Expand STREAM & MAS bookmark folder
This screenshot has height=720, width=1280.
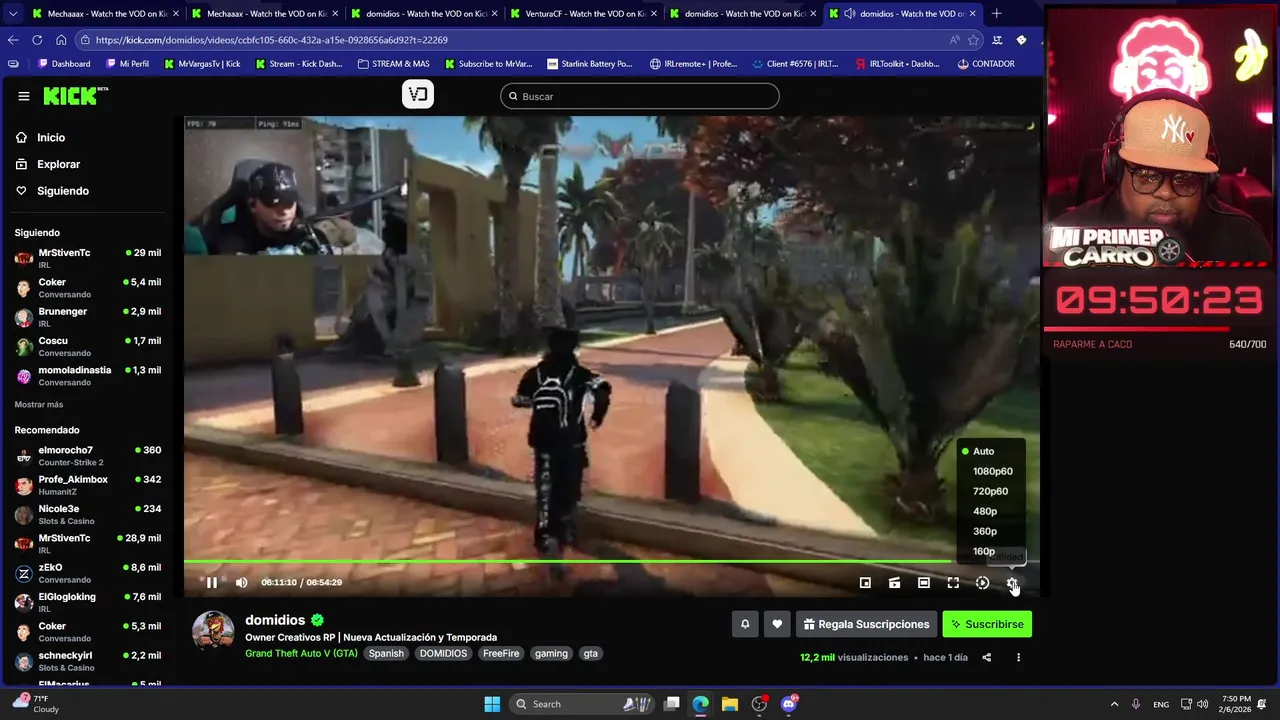pos(394,64)
